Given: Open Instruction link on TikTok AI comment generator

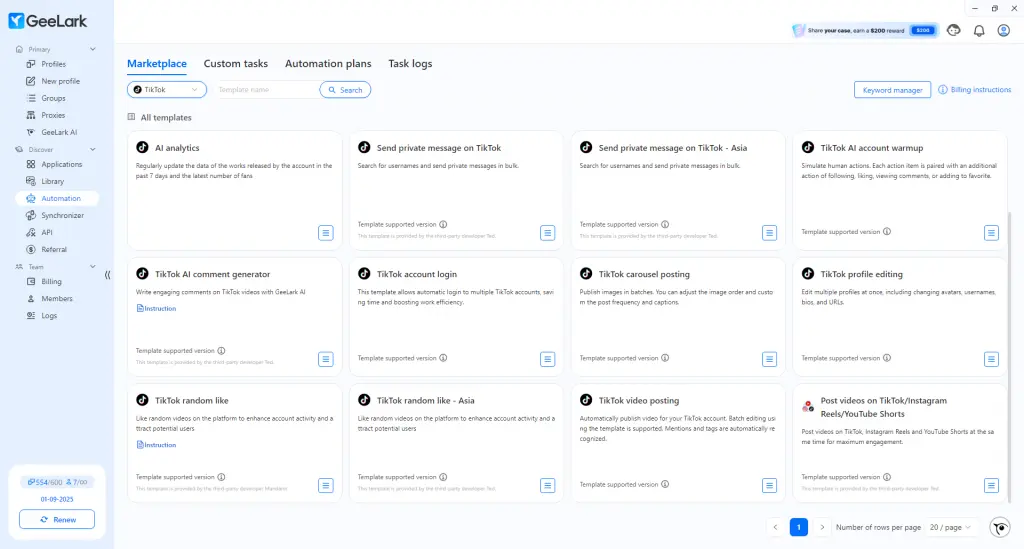Looking at the screenshot, I should click(156, 308).
